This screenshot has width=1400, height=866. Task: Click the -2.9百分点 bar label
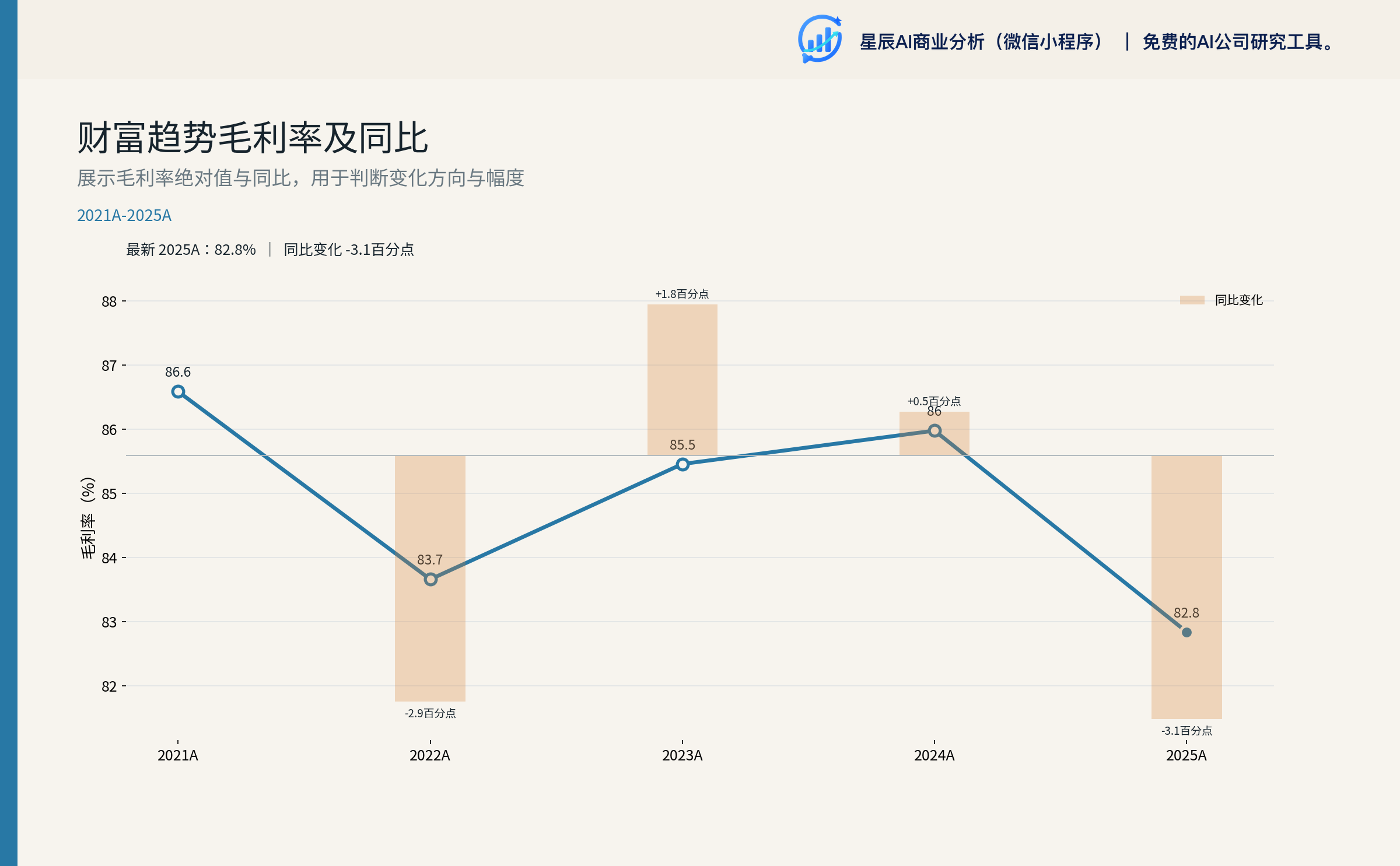(430, 713)
